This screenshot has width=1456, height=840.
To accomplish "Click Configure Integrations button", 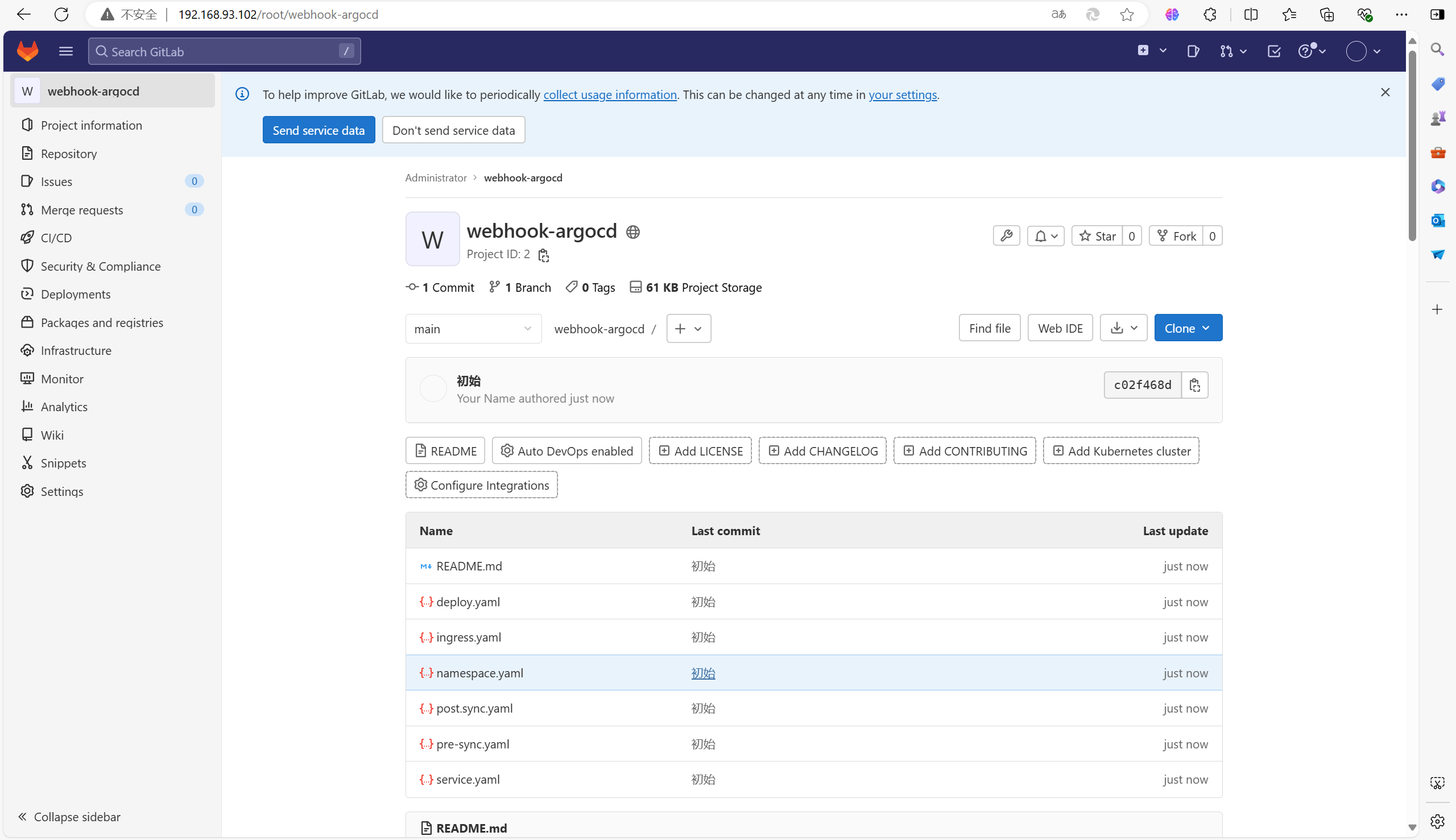I will [x=481, y=485].
